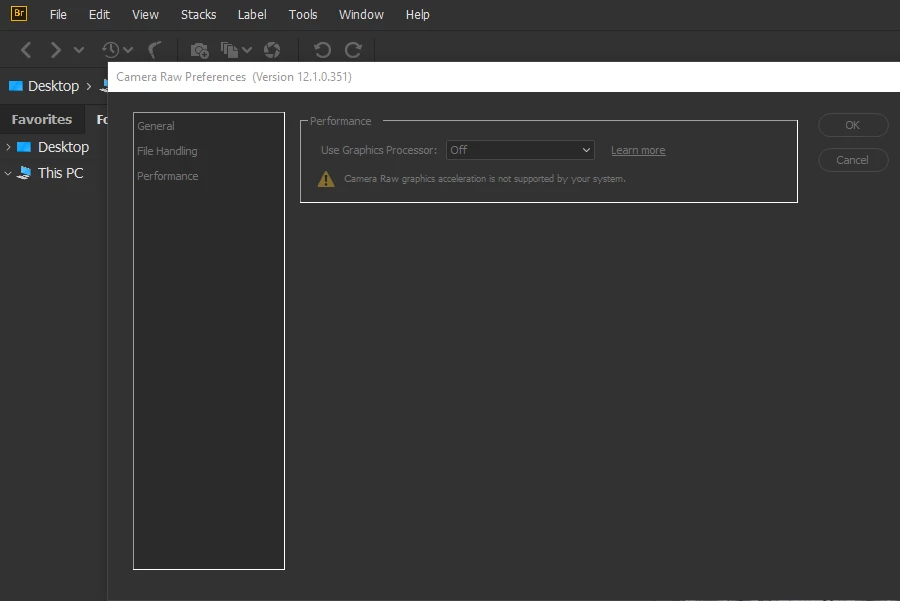Open the Window menu

pos(361,14)
